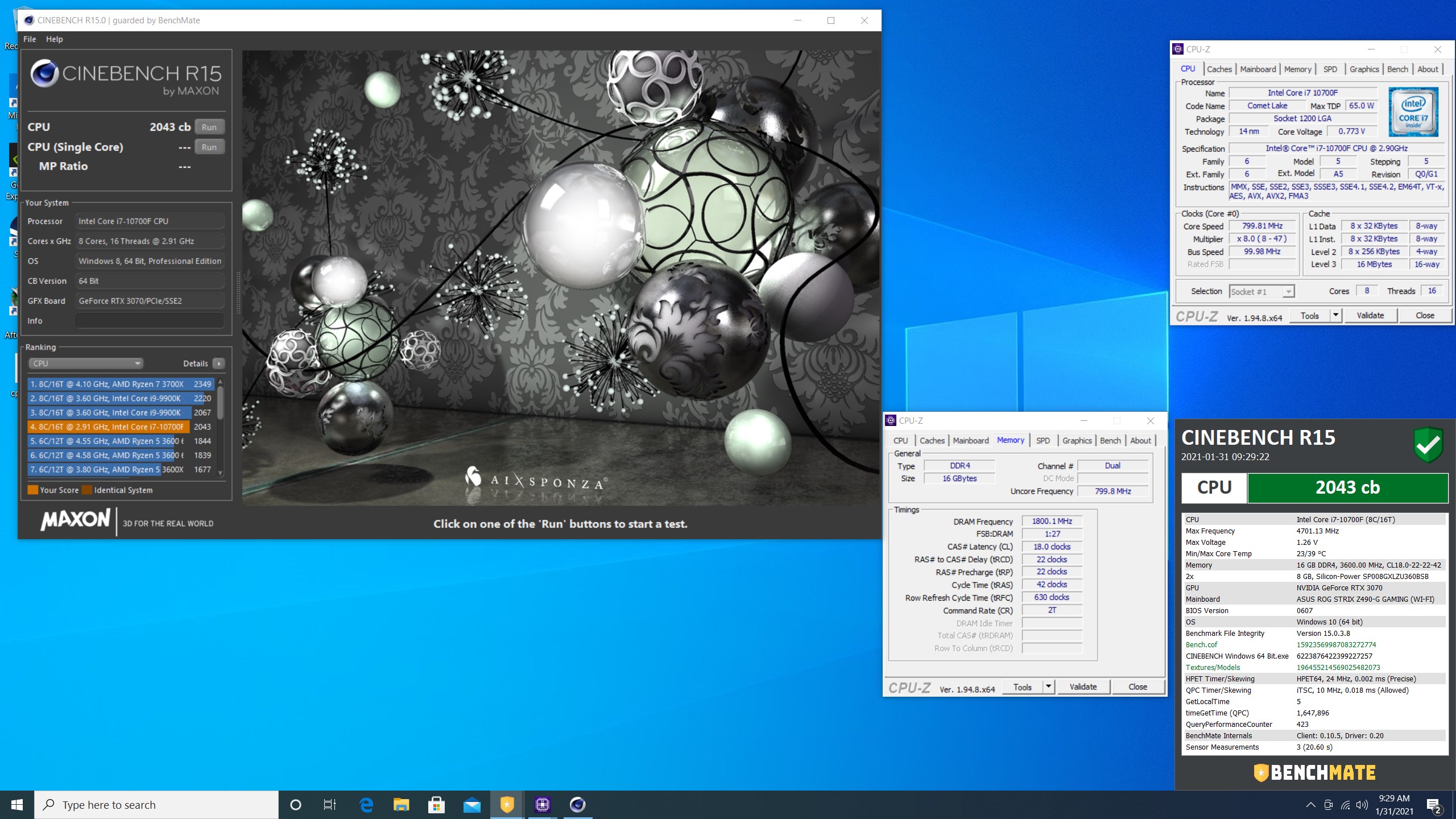
Task: Switch to Mainboard tab in top CPU-Z
Action: point(1258,69)
